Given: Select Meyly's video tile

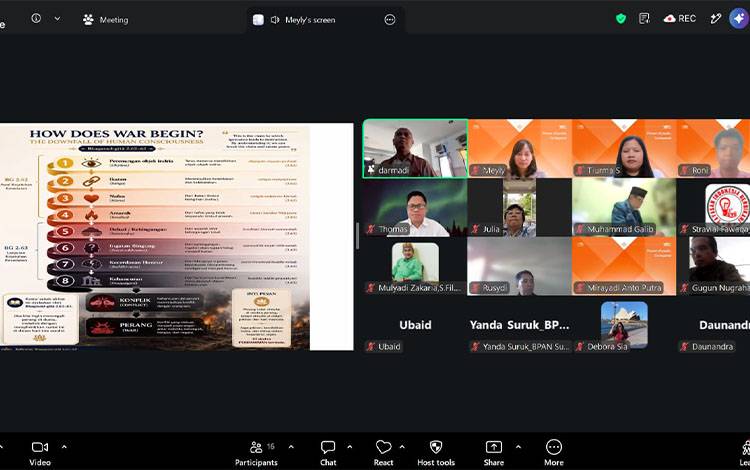Looking at the screenshot, I should point(520,149).
